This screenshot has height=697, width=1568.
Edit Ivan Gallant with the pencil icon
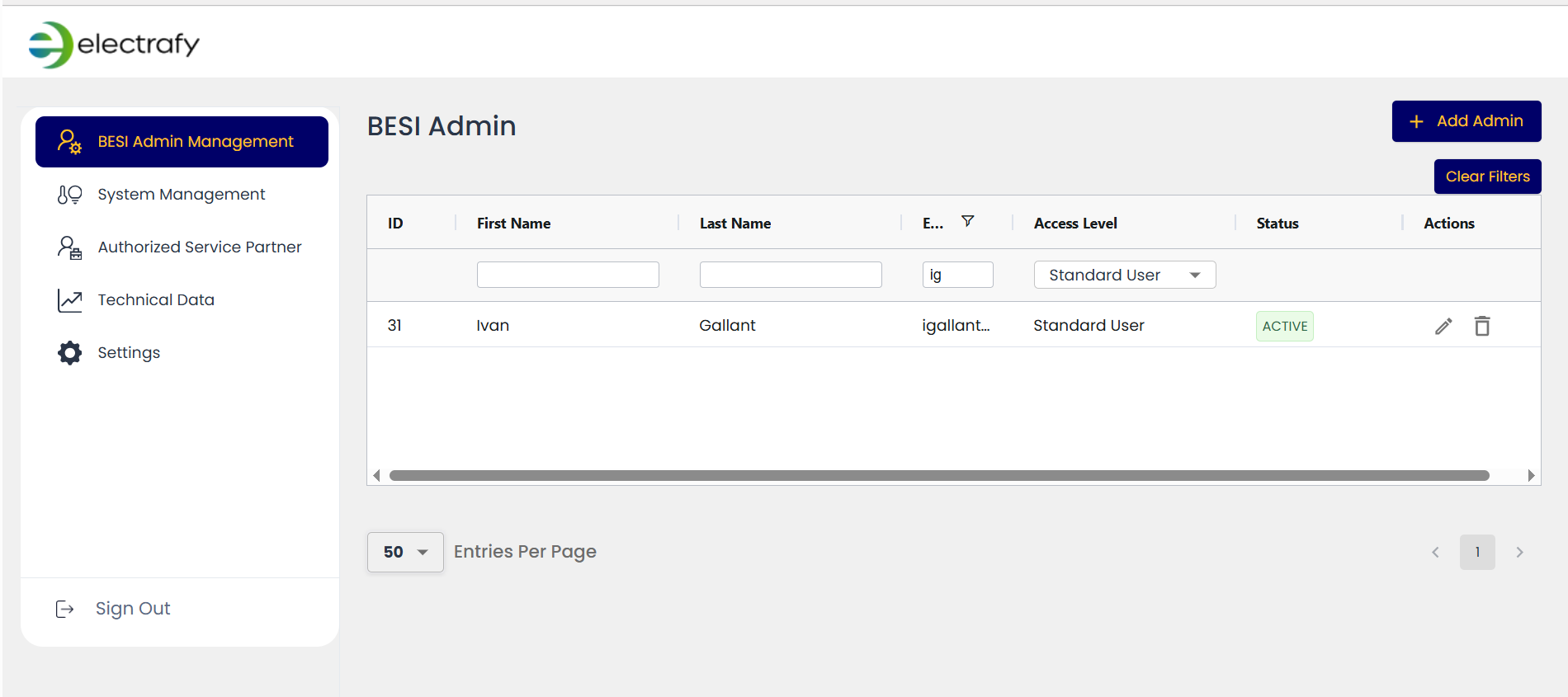click(1443, 326)
